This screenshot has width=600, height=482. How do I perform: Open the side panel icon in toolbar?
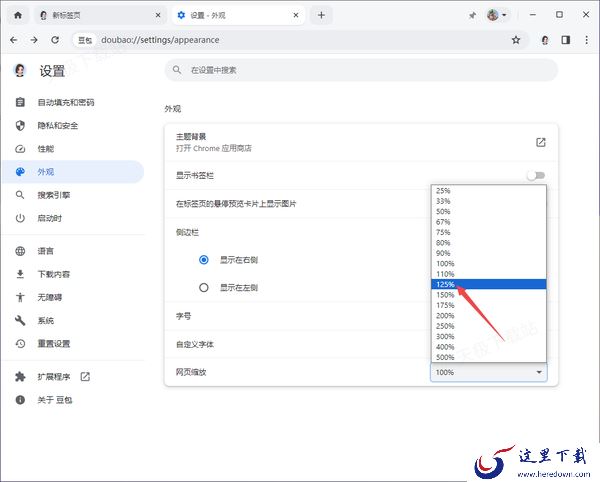tap(565, 40)
